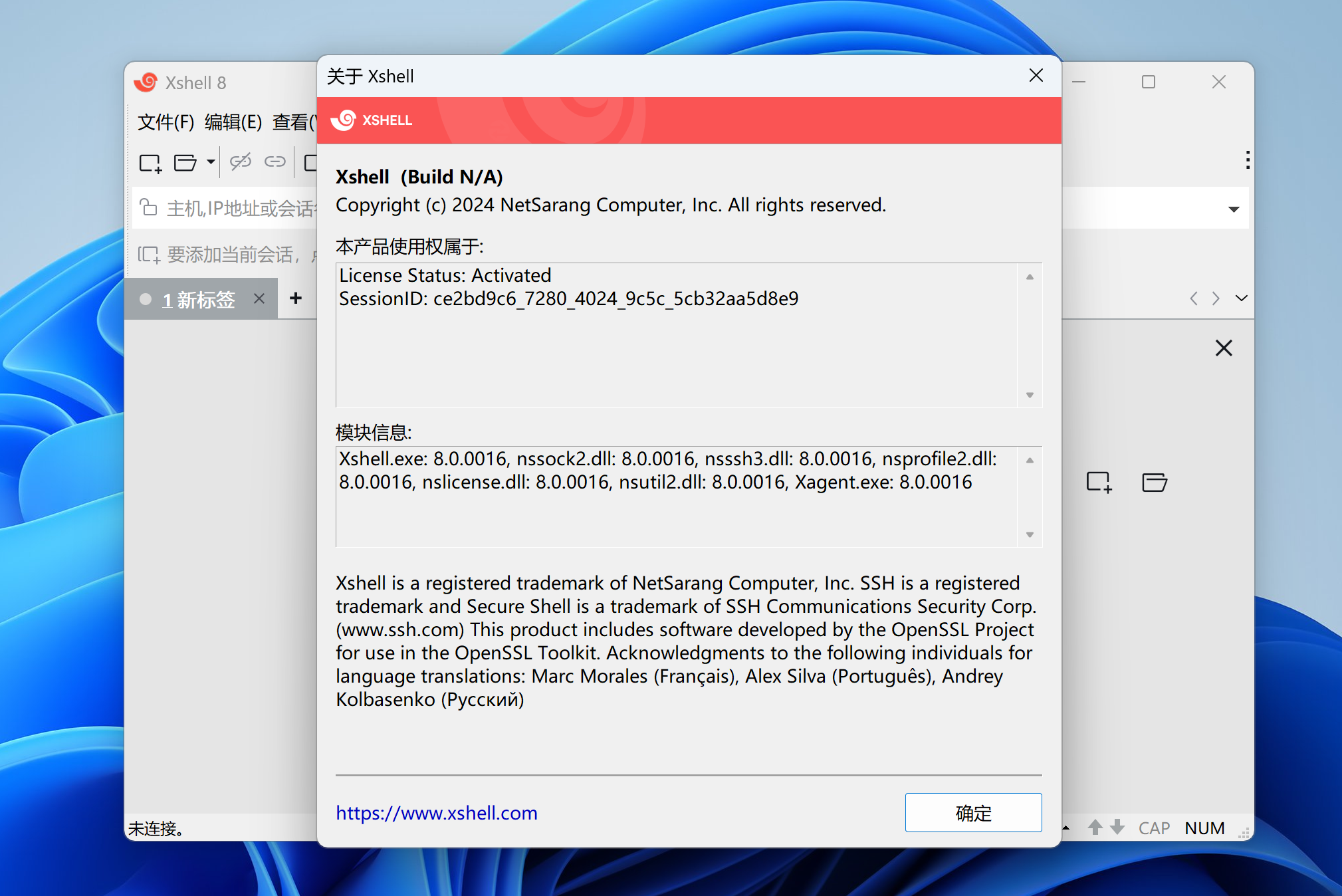Open the 编辑(E) menu
This screenshot has width=1342, height=896.
click(x=233, y=122)
